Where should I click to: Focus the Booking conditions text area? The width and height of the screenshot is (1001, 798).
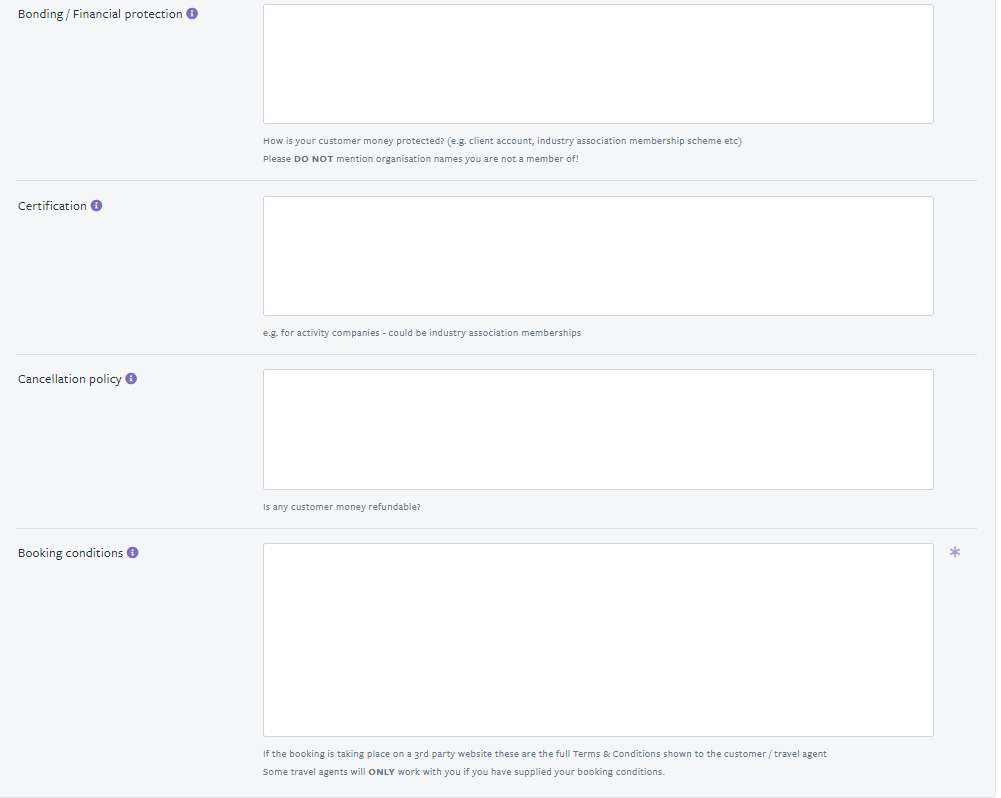[x=598, y=640]
